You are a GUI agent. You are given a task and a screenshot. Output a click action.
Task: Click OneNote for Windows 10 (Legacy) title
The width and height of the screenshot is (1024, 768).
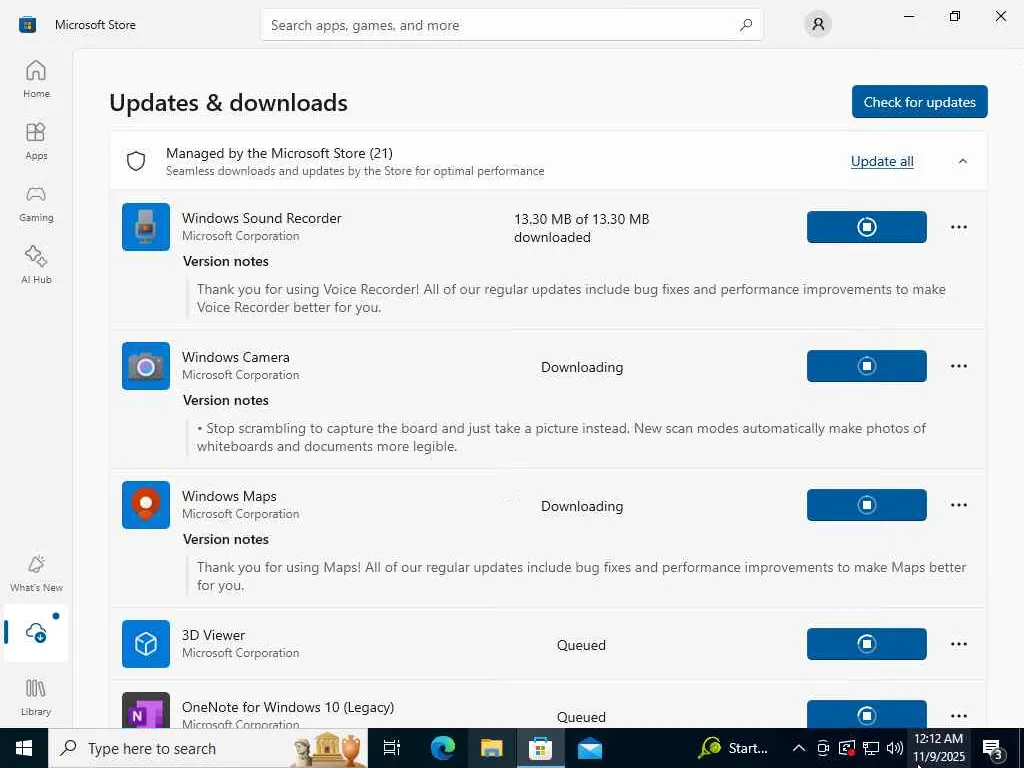click(288, 707)
